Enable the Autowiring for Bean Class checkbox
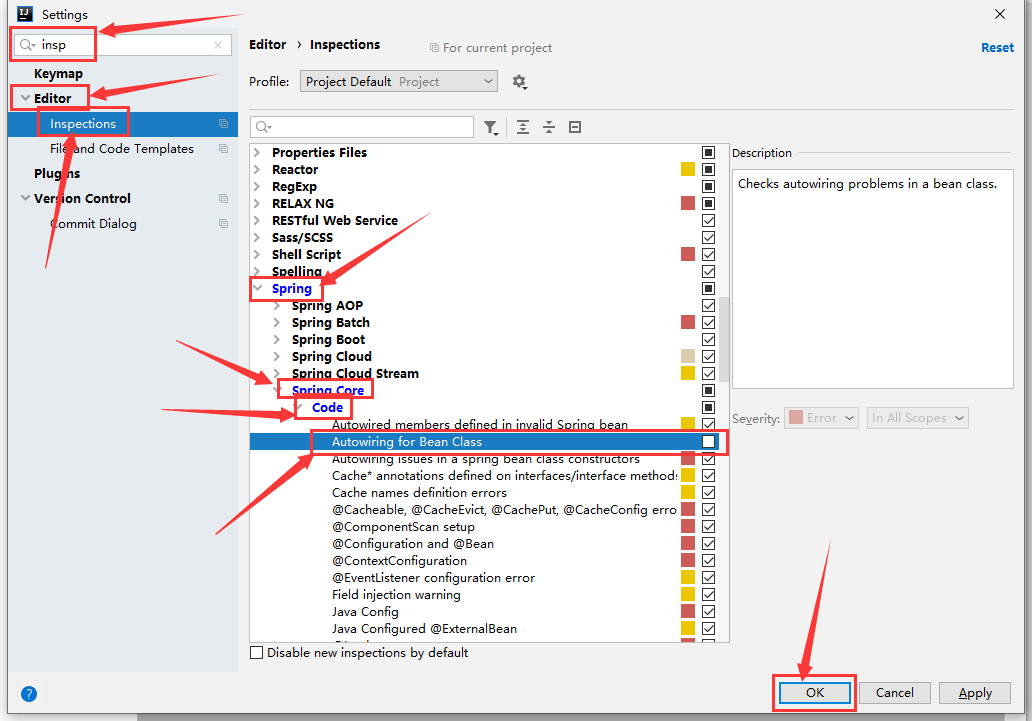Viewport: 1032px width, 721px height. 708,442
